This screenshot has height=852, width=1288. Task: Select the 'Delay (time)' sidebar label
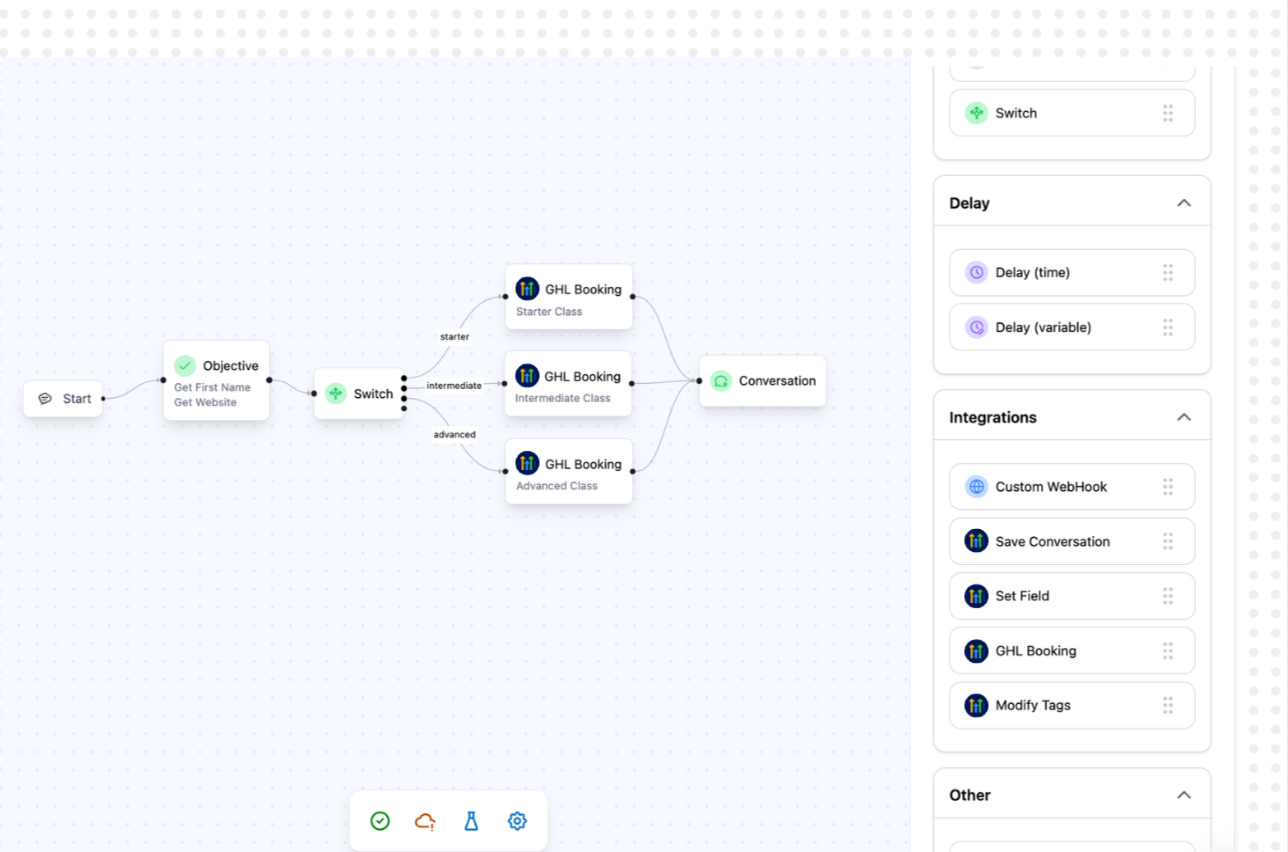(x=1032, y=272)
